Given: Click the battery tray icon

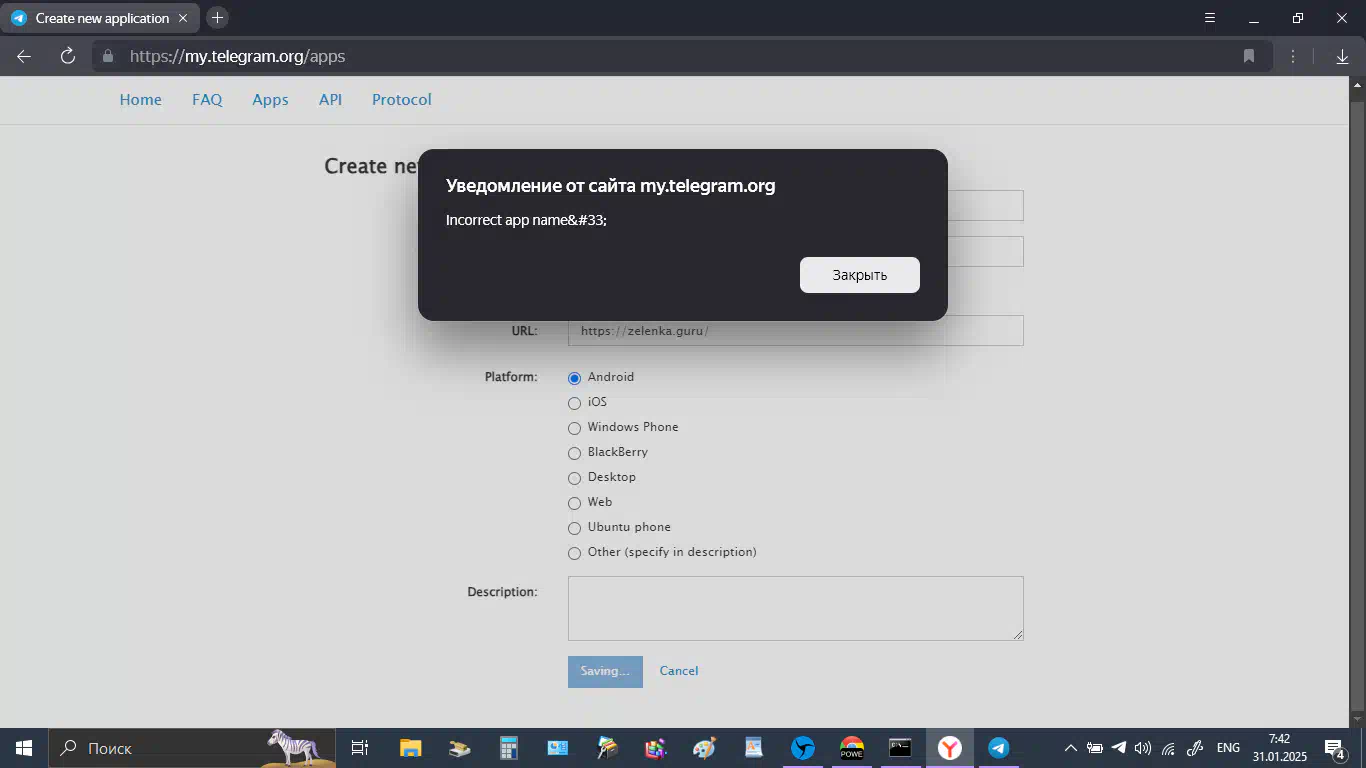Looking at the screenshot, I should [x=1095, y=748].
